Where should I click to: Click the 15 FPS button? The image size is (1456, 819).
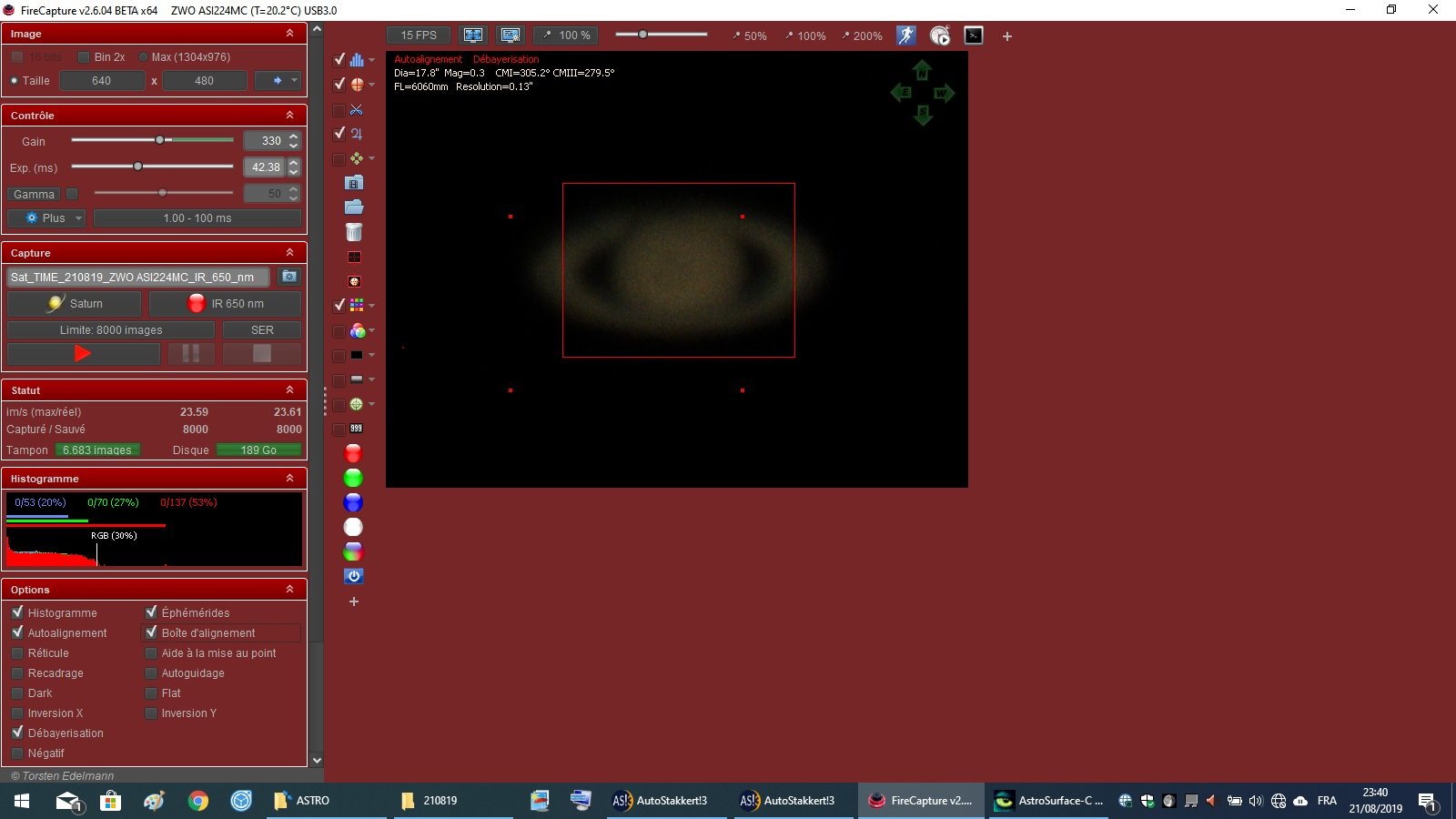pyautogui.click(x=419, y=35)
